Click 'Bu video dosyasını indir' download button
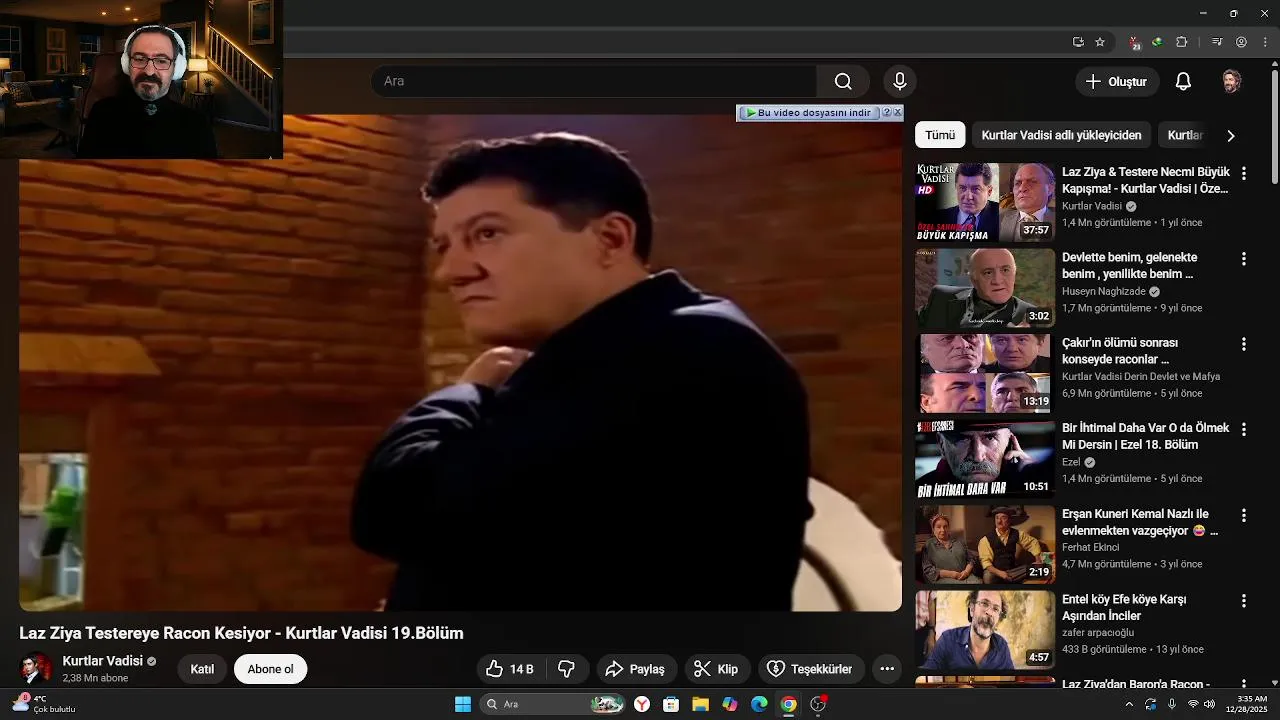Image resolution: width=1280 pixels, height=720 pixels. tap(808, 113)
